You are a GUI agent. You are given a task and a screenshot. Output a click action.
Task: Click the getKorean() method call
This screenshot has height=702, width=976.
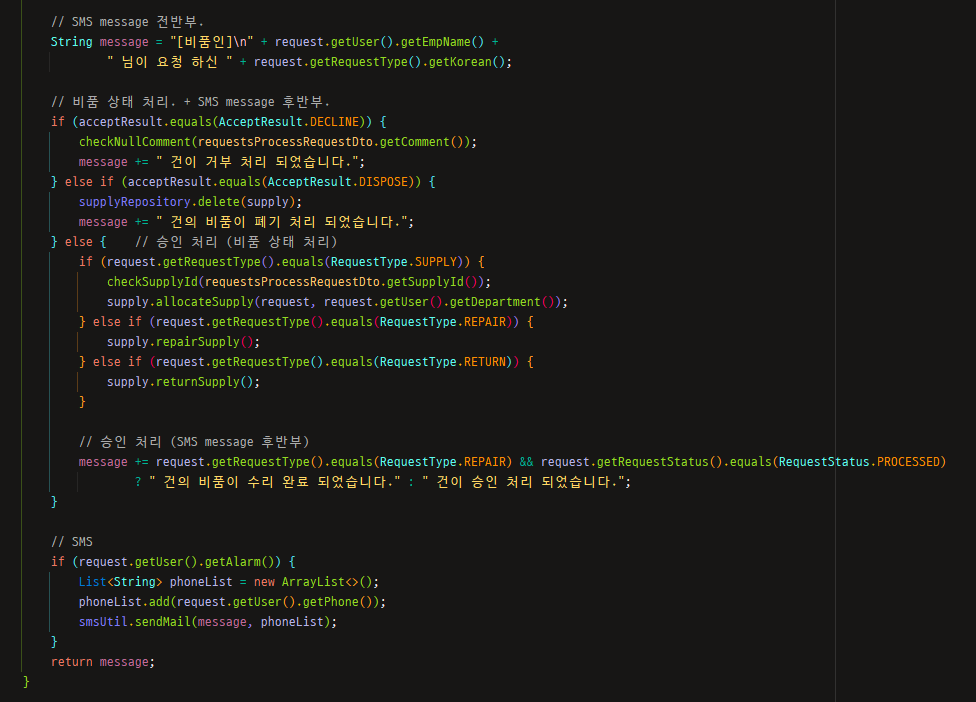click(x=467, y=62)
